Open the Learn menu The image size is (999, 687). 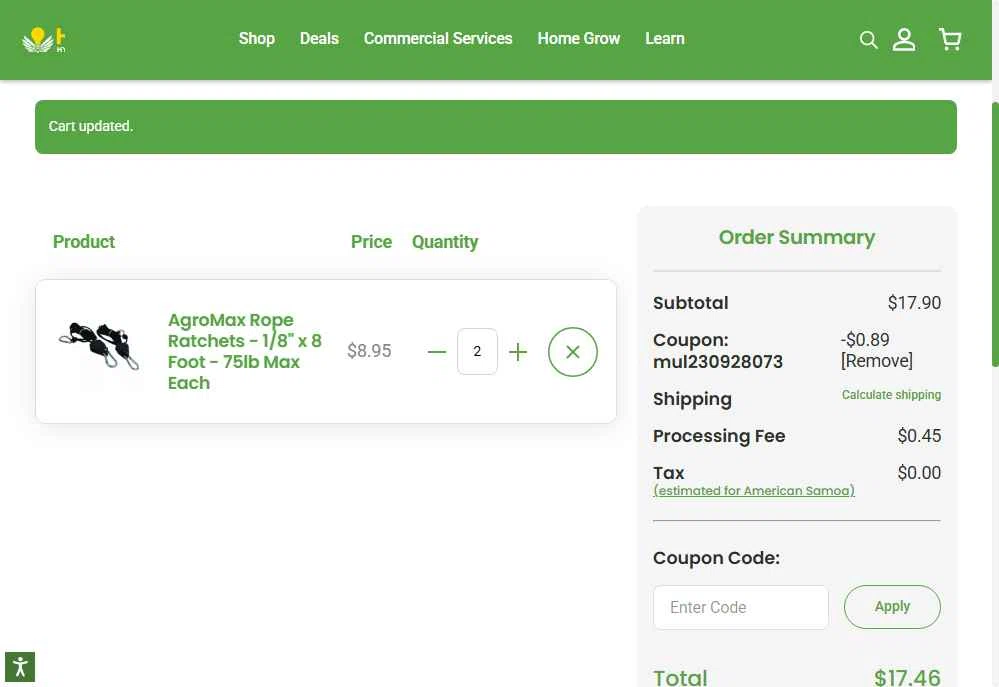[x=665, y=39]
